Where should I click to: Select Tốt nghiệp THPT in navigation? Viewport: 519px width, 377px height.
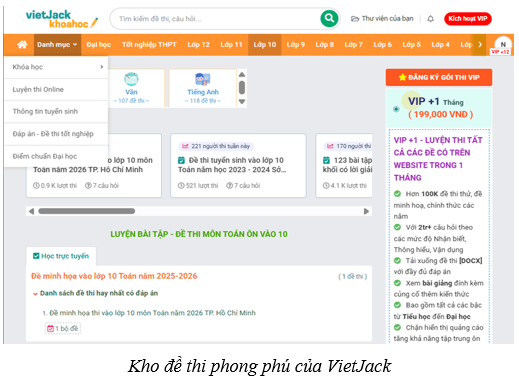pyautogui.click(x=149, y=44)
